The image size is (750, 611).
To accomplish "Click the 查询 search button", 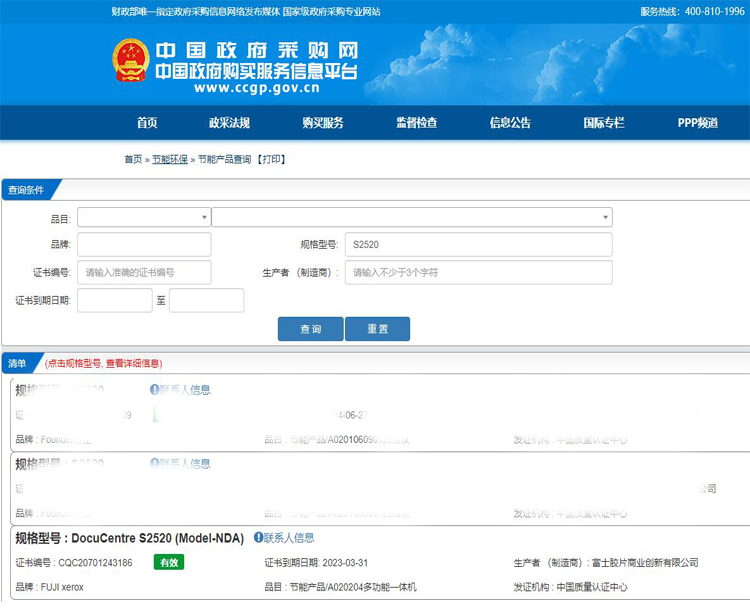I will click(x=310, y=329).
